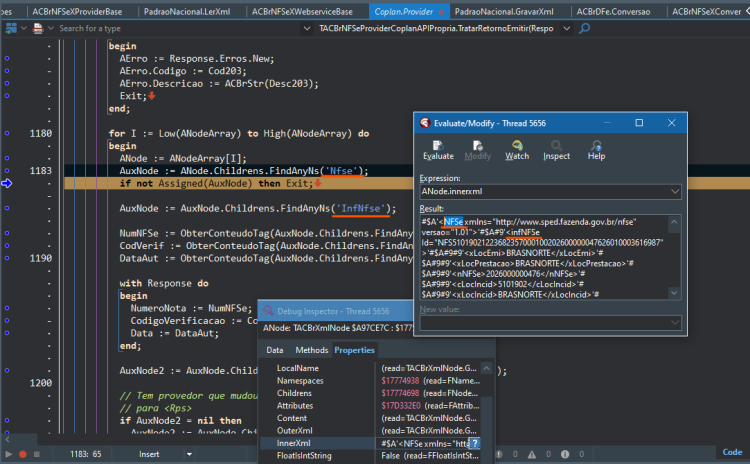Click the magnifier search icon in navigation bar
Image resolution: width=750 pixels, height=464 pixels.
coord(584,28)
